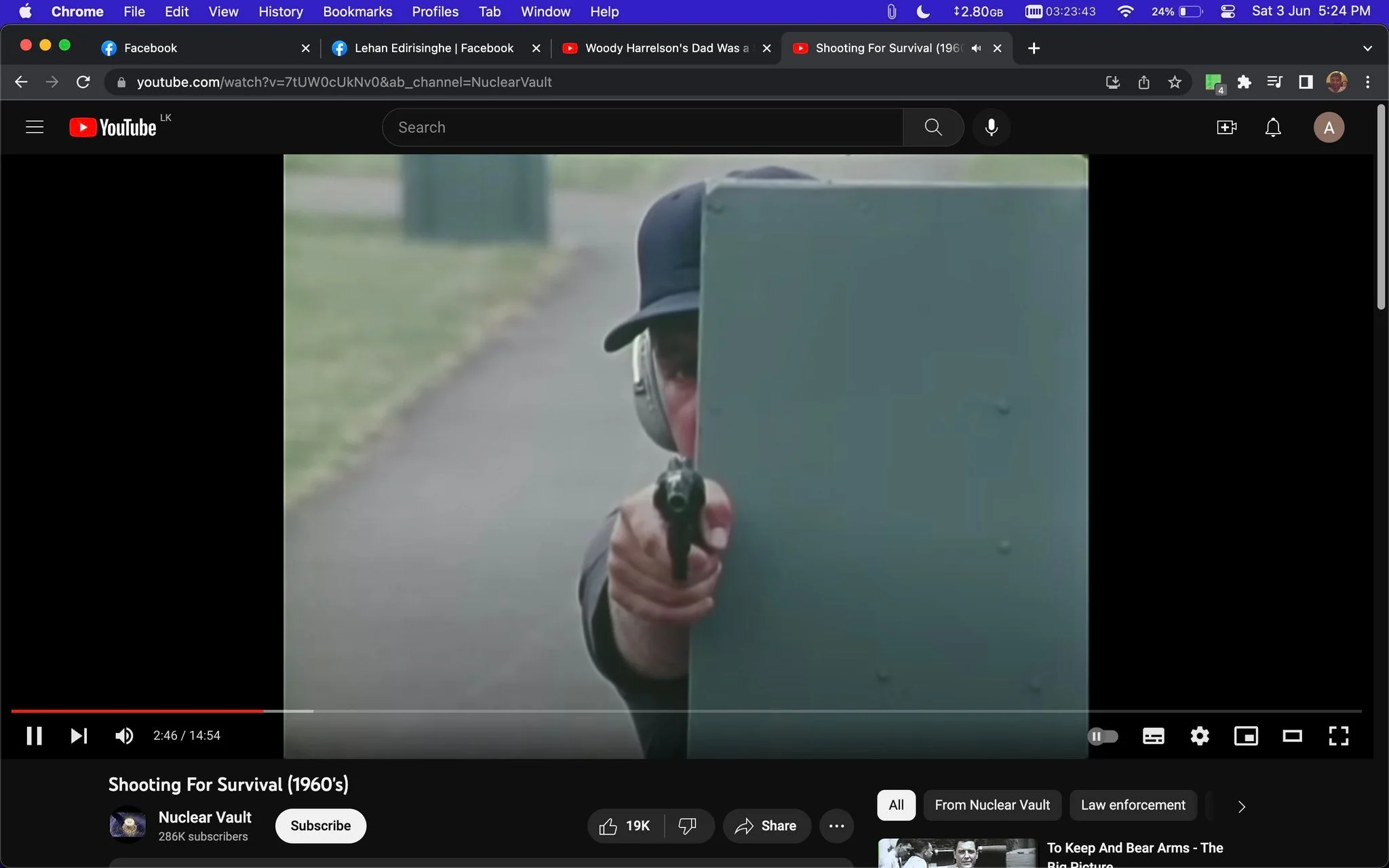This screenshot has width=1389, height=868.
Task: Toggle subtitles closed captions
Action: pos(1153,736)
